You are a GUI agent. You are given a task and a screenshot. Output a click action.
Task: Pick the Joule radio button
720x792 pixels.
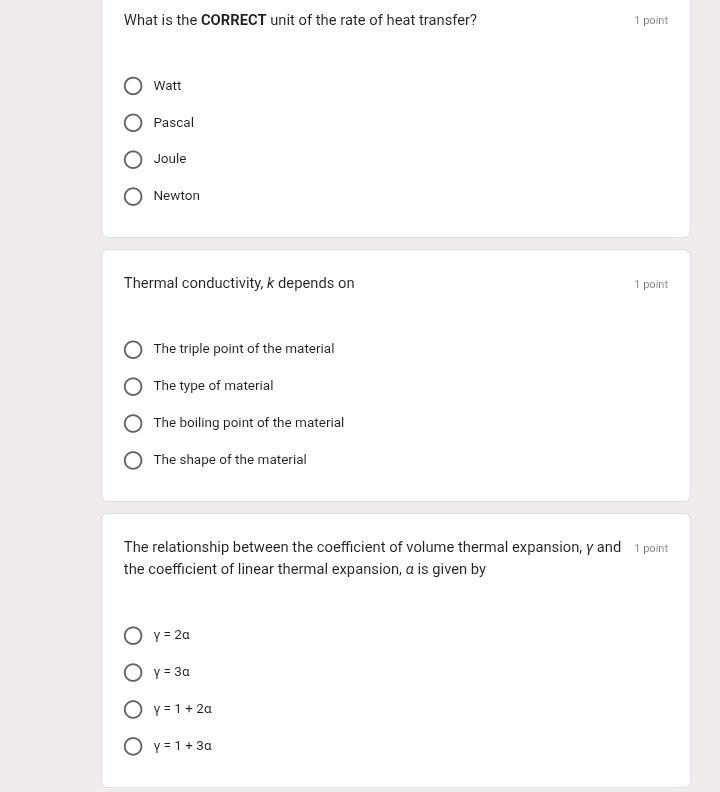click(133, 160)
